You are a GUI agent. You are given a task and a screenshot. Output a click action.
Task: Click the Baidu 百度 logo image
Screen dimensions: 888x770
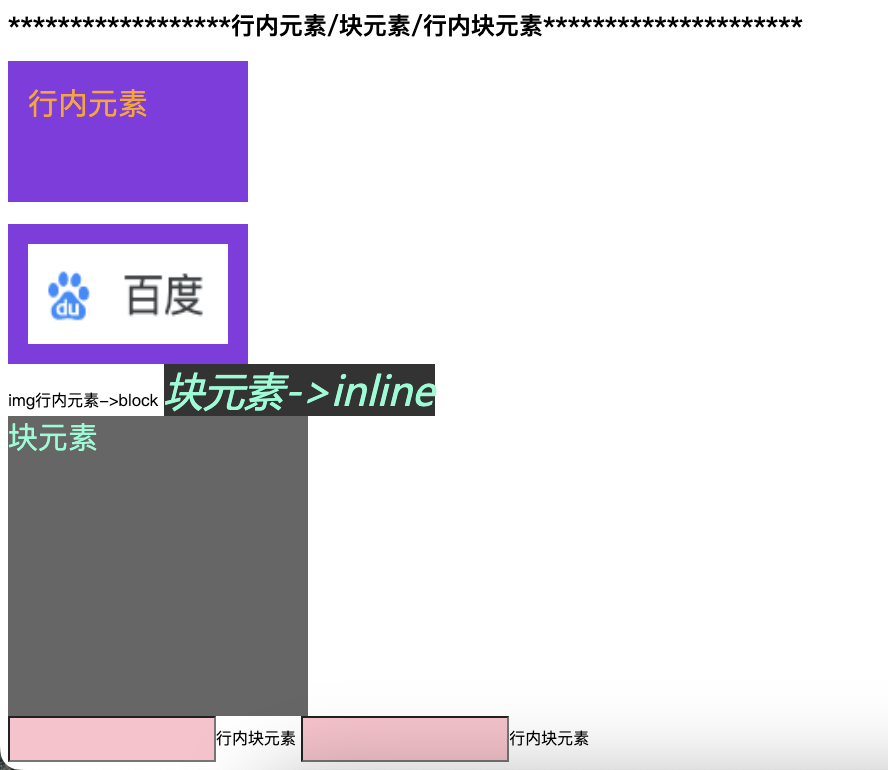[128, 294]
